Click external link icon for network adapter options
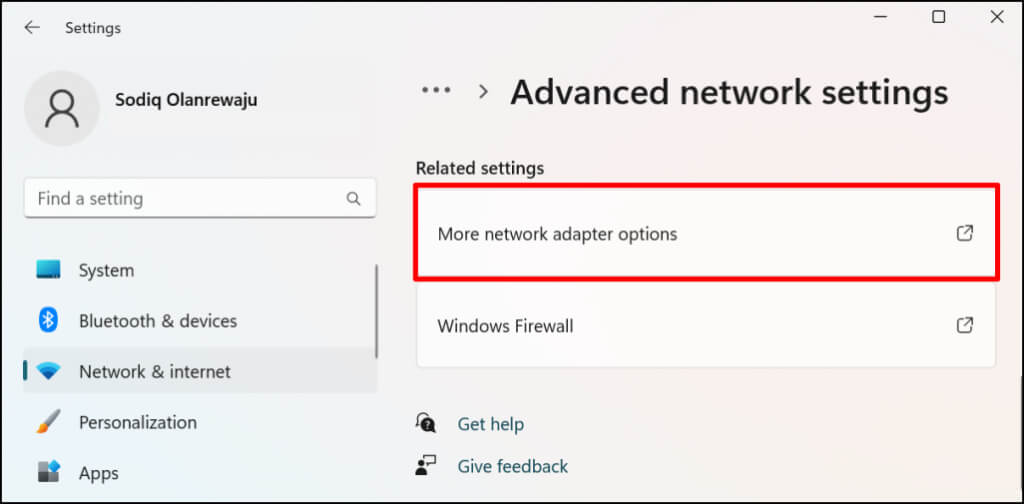 (x=964, y=234)
